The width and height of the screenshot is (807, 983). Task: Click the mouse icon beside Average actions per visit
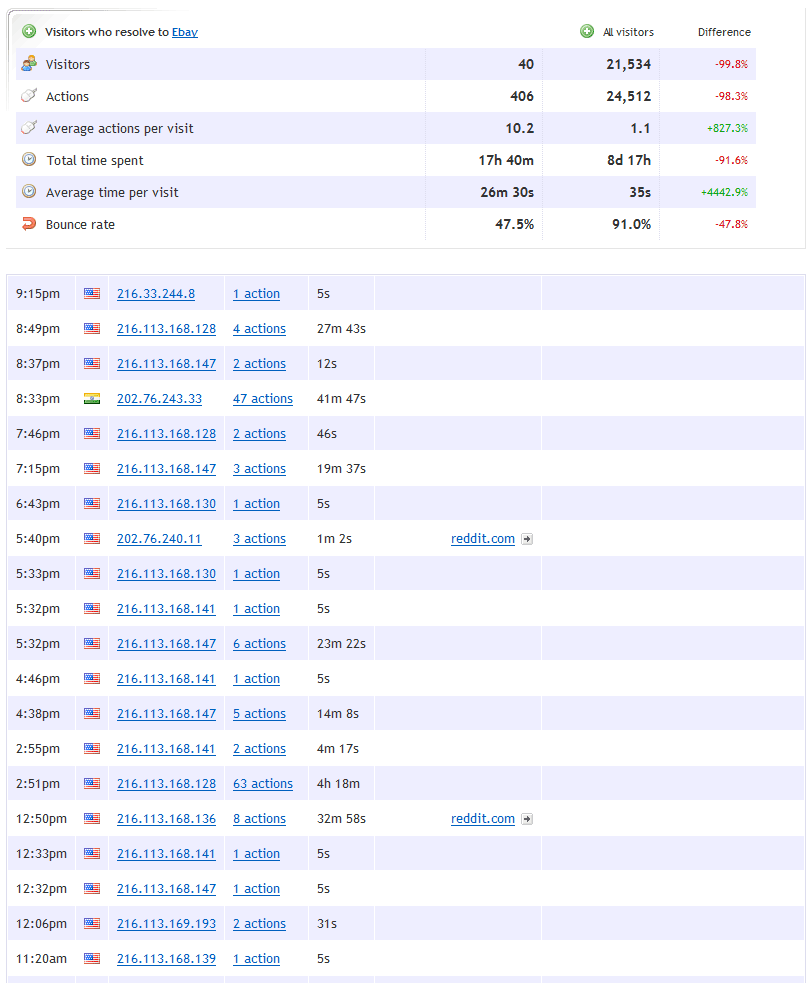[x=29, y=128]
